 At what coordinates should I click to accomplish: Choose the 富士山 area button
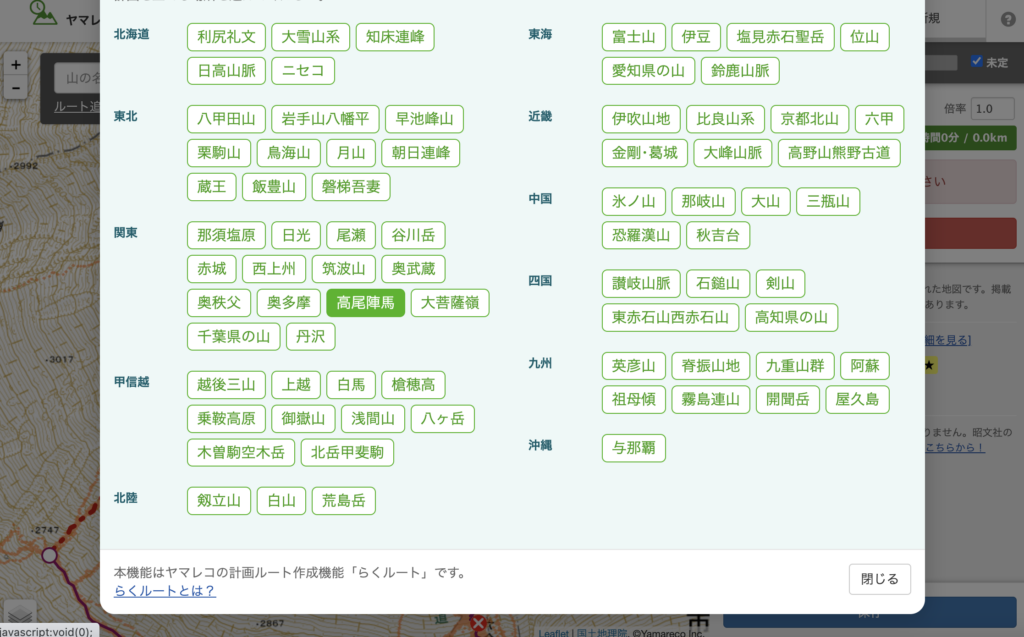click(x=634, y=37)
